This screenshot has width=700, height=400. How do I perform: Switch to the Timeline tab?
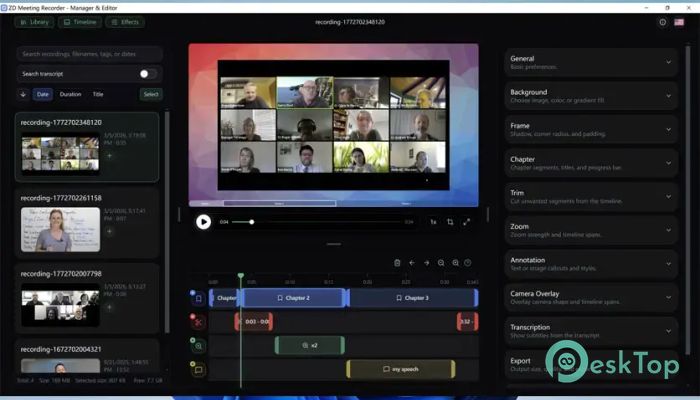pyautogui.click(x=80, y=22)
